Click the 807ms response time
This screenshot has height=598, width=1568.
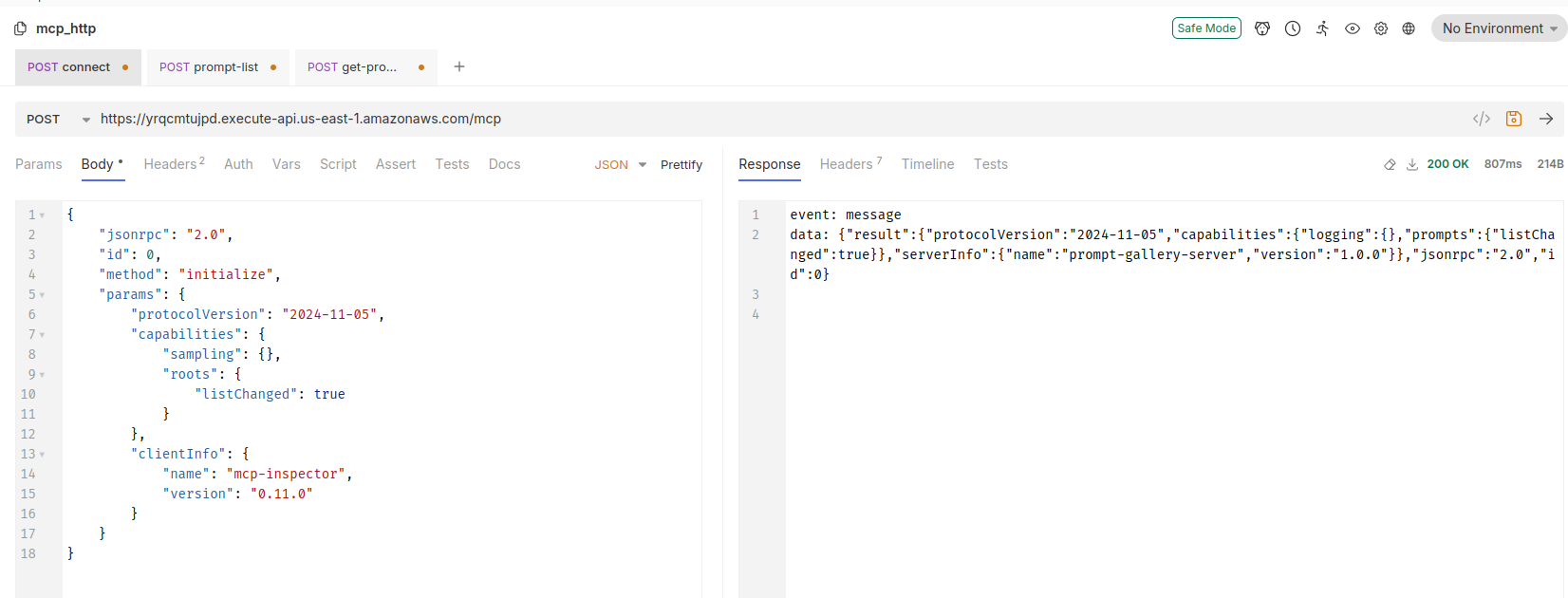tap(1503, 164)
